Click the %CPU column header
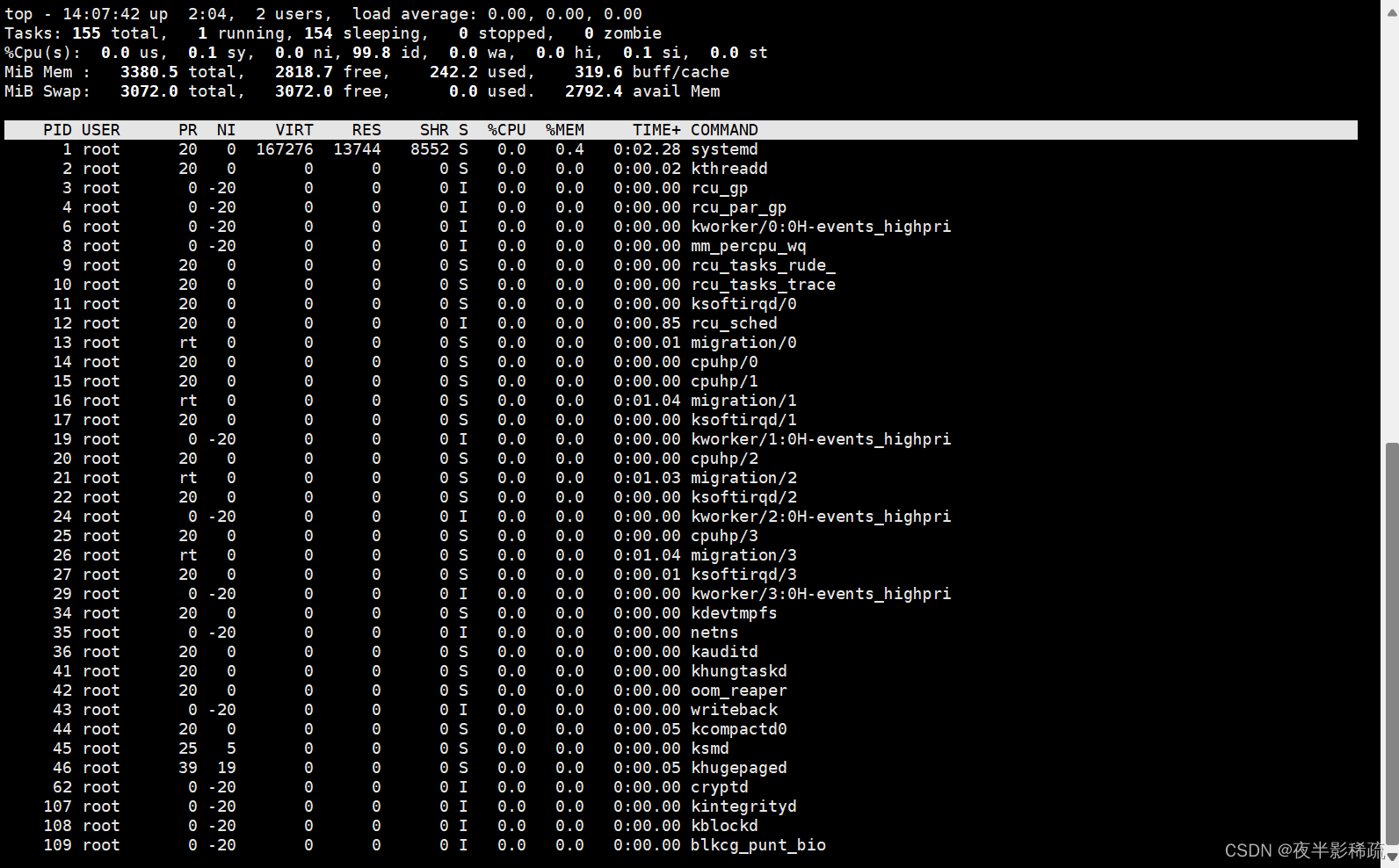1399x868 pixels. [x=507, y=130]
